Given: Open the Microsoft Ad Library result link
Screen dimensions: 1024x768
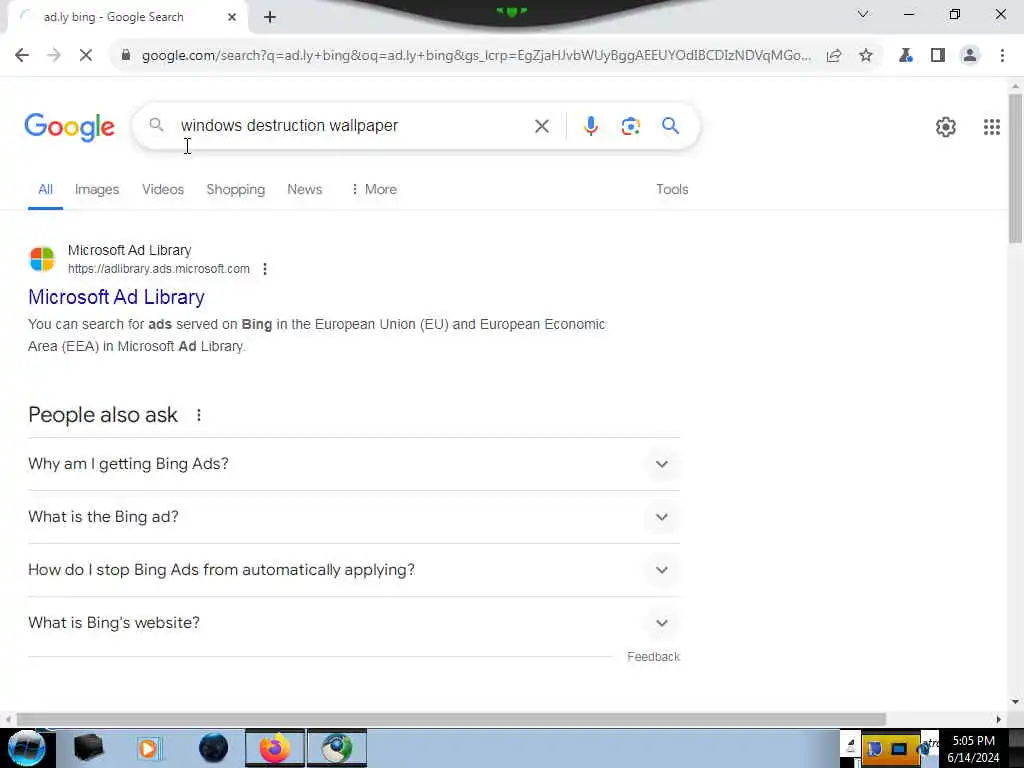Looking at the screenshot, I should pyautogui.click(x=116, y=297).
